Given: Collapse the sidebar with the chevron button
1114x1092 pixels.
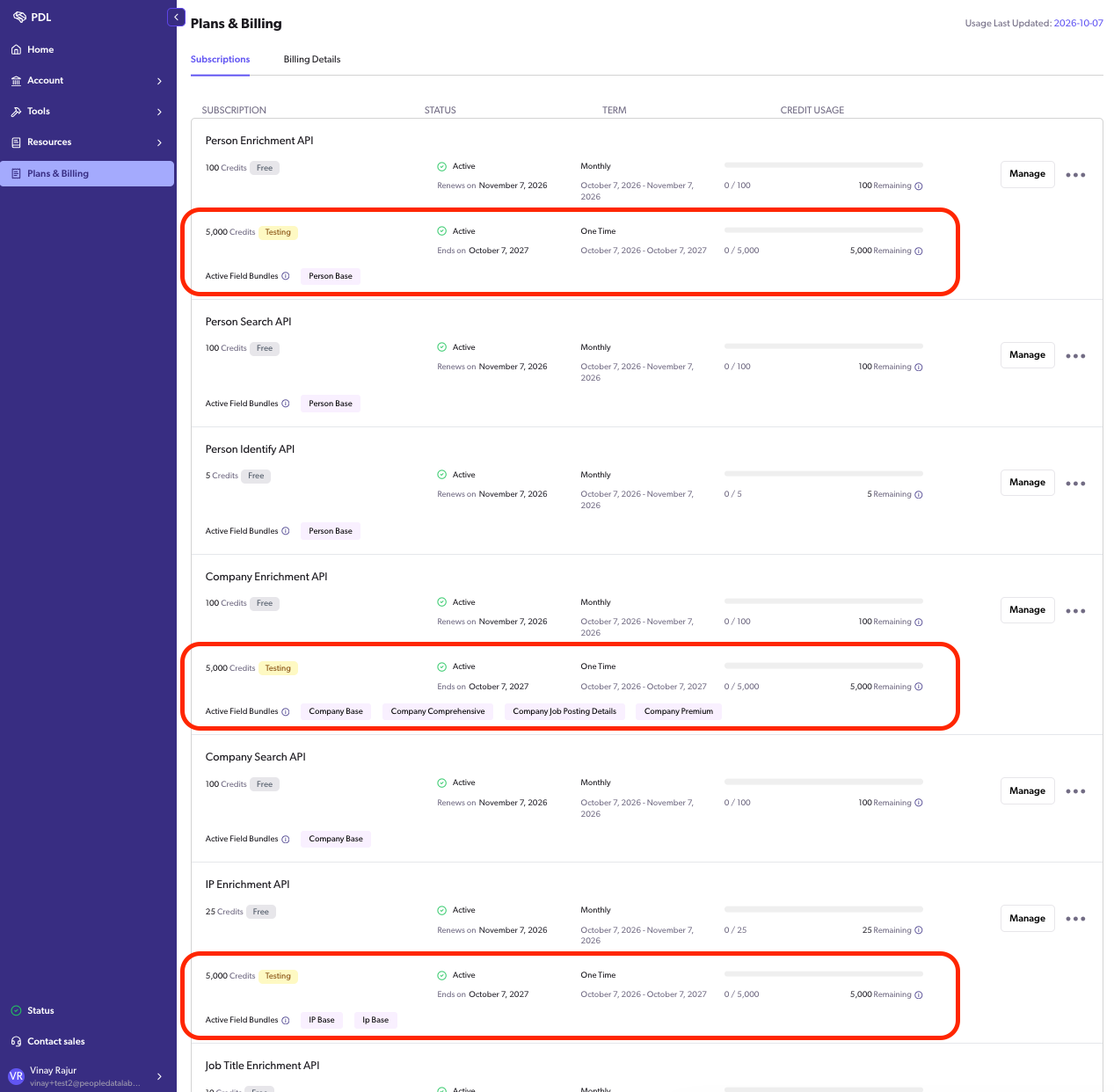Looking at the screenshot, I should coord(176,17).
